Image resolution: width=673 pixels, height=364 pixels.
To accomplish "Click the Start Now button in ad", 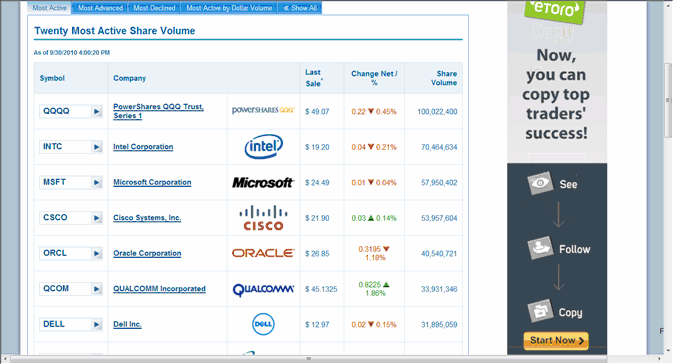I will tap(556, 340).
